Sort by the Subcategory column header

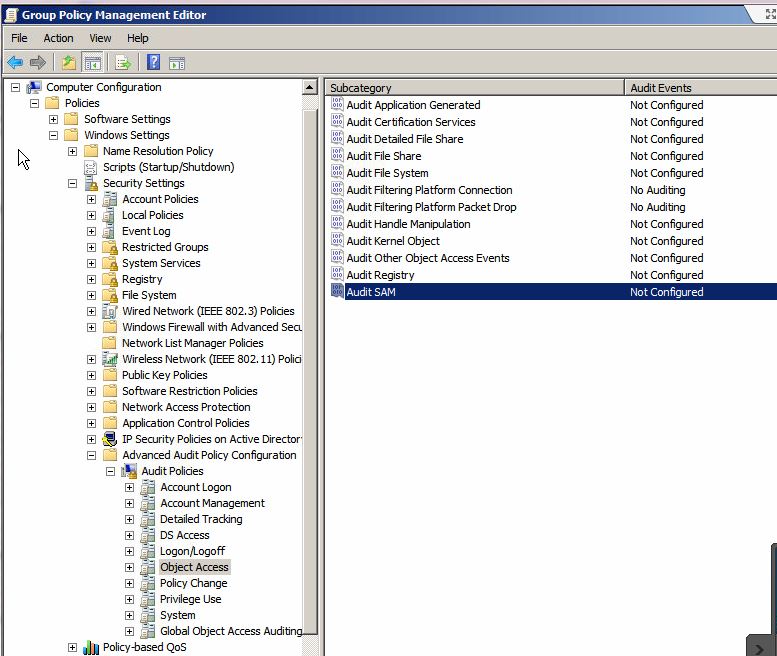[474, 88]
